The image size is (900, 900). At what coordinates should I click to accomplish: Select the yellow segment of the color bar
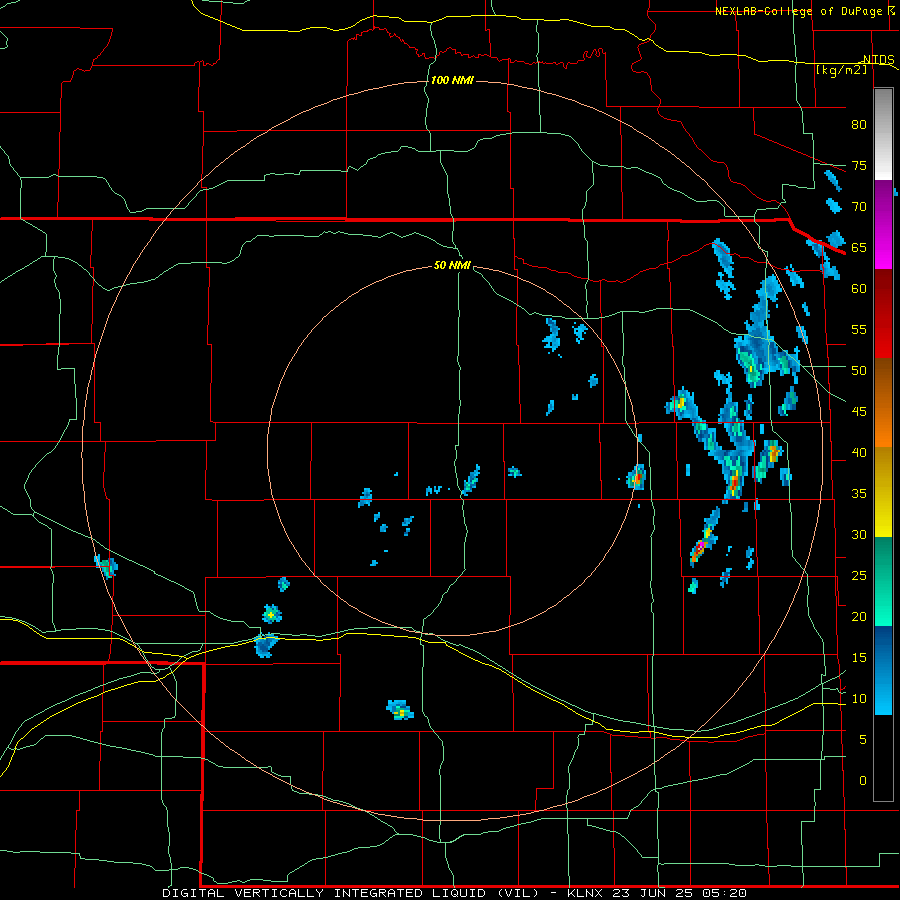click(883, 492)
